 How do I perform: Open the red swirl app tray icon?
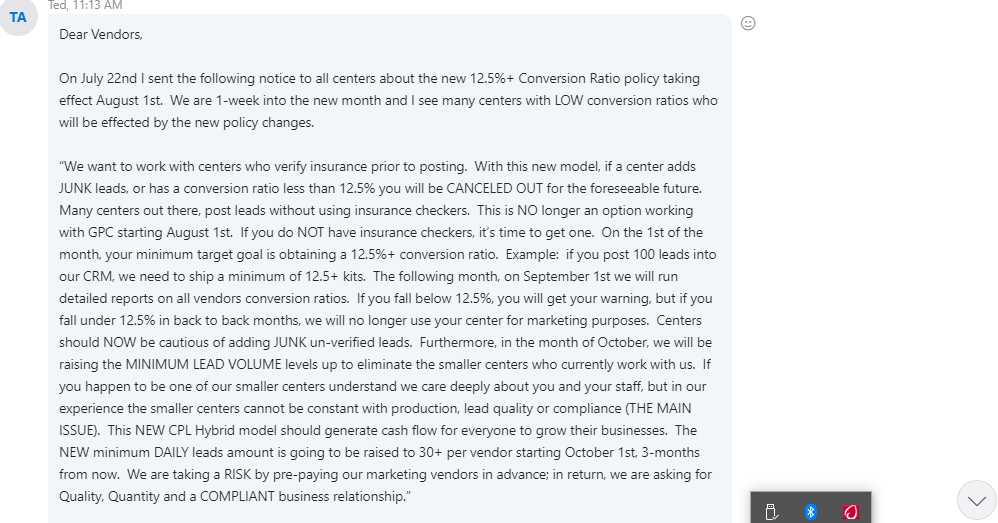coord(851,512)
